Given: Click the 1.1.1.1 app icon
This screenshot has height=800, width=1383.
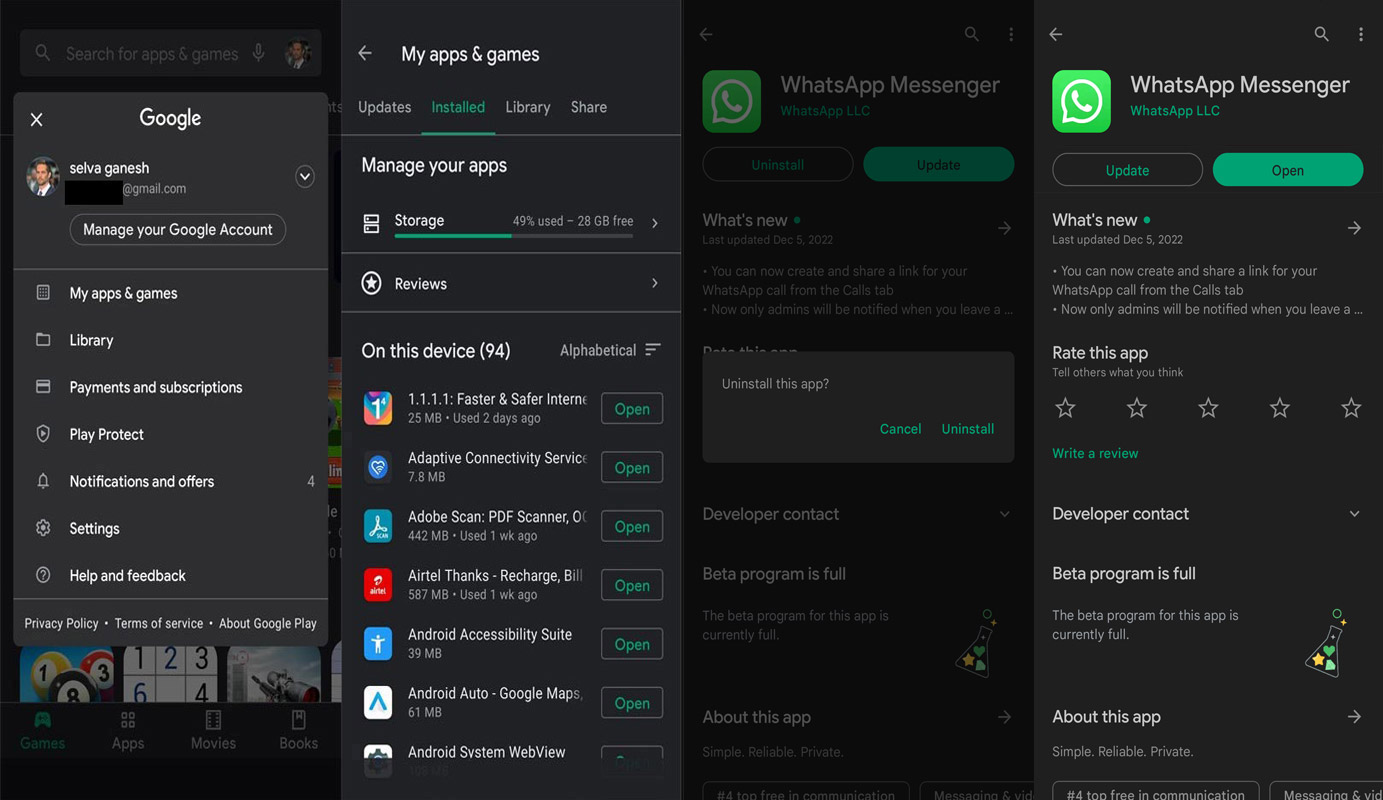Looking at the screenshot, I should coord(378,408).
